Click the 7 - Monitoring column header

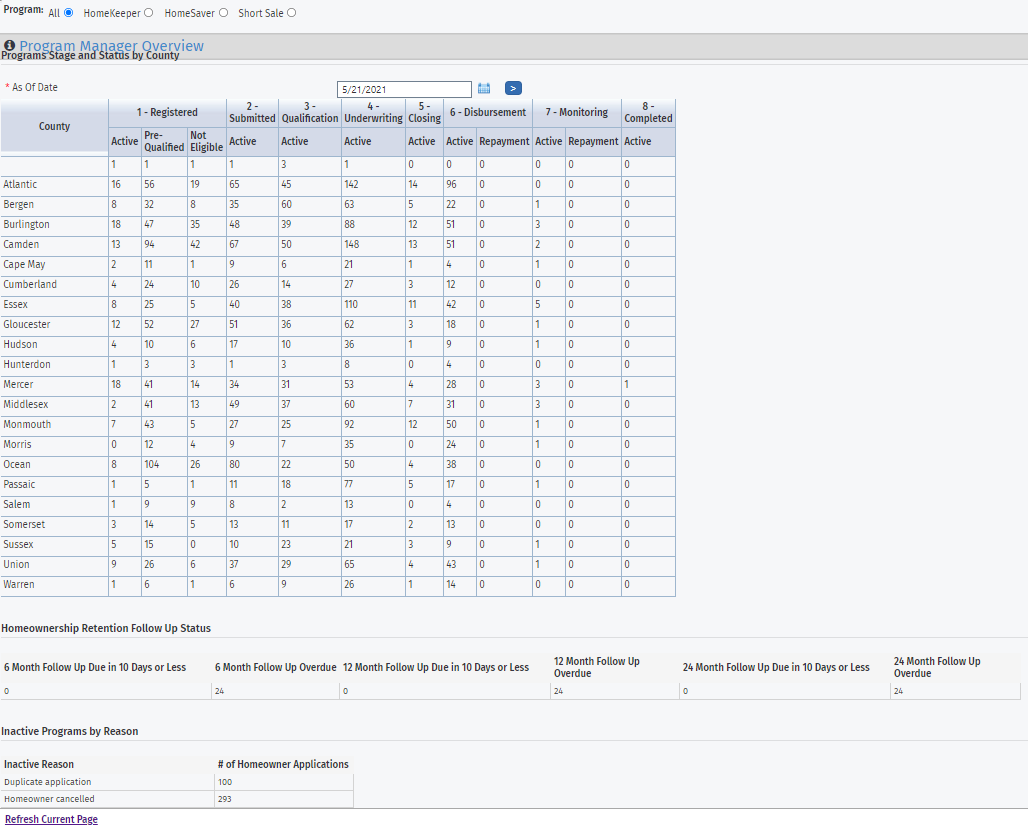(x=577, y=112)
